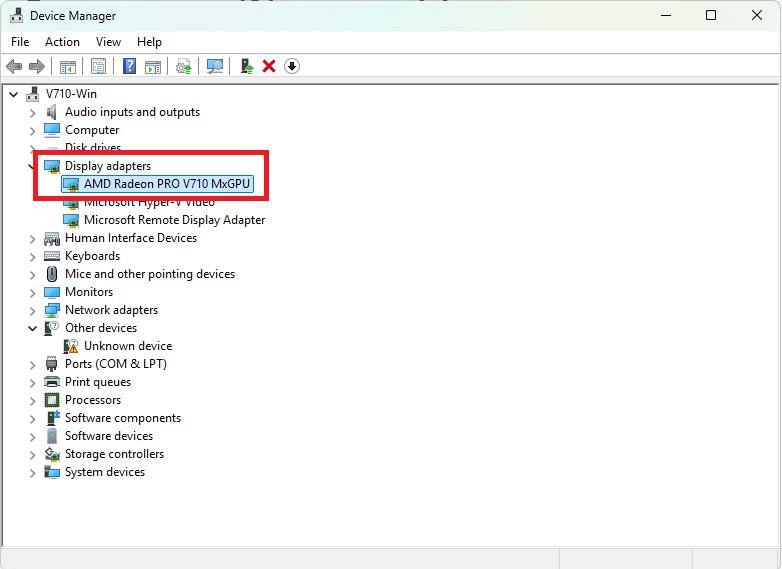782x569 pixels.
Task: Click the Print queues printer icon
Action: [52, 382]
